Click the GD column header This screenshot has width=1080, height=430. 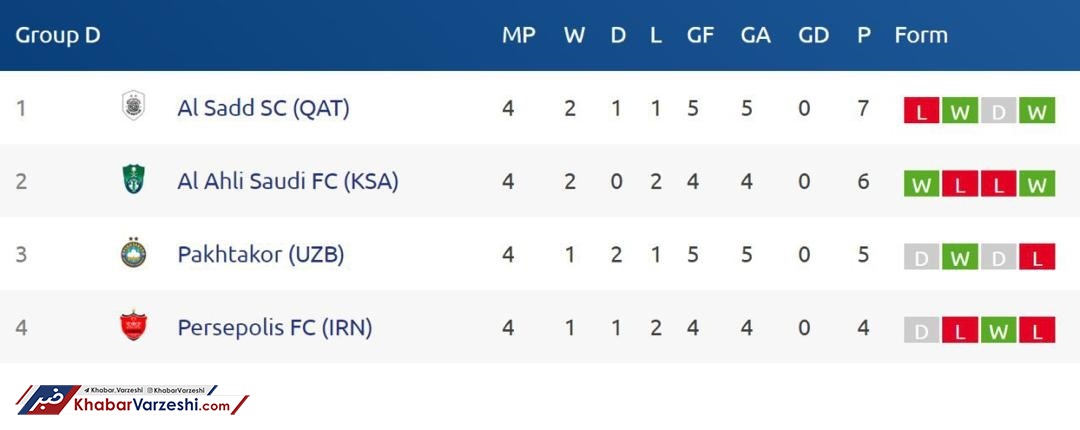click(813, 35)
